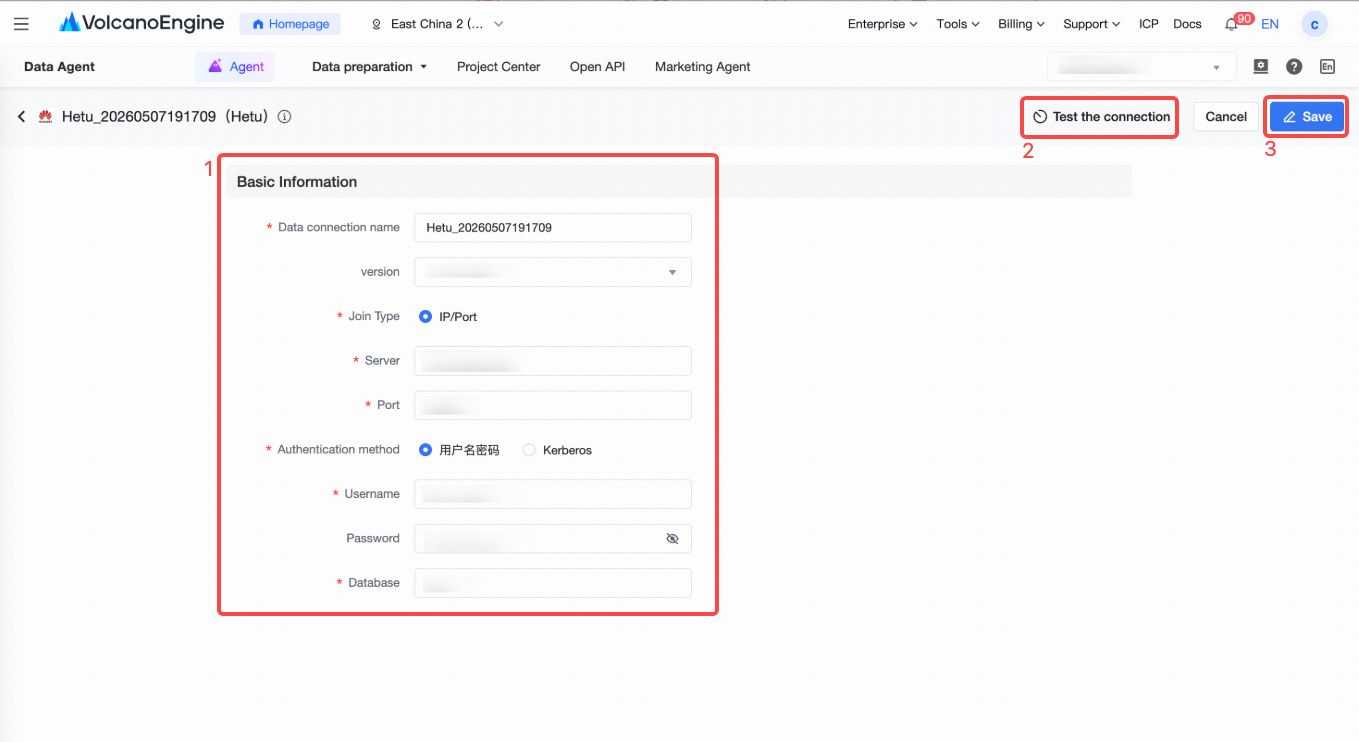
Task: Click the user avatar icon
Action: [x=1314, y=25]
